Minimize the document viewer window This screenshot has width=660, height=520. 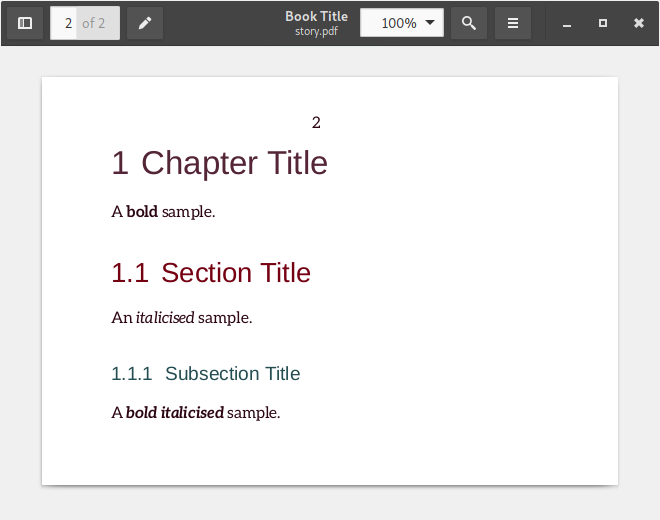567,23
